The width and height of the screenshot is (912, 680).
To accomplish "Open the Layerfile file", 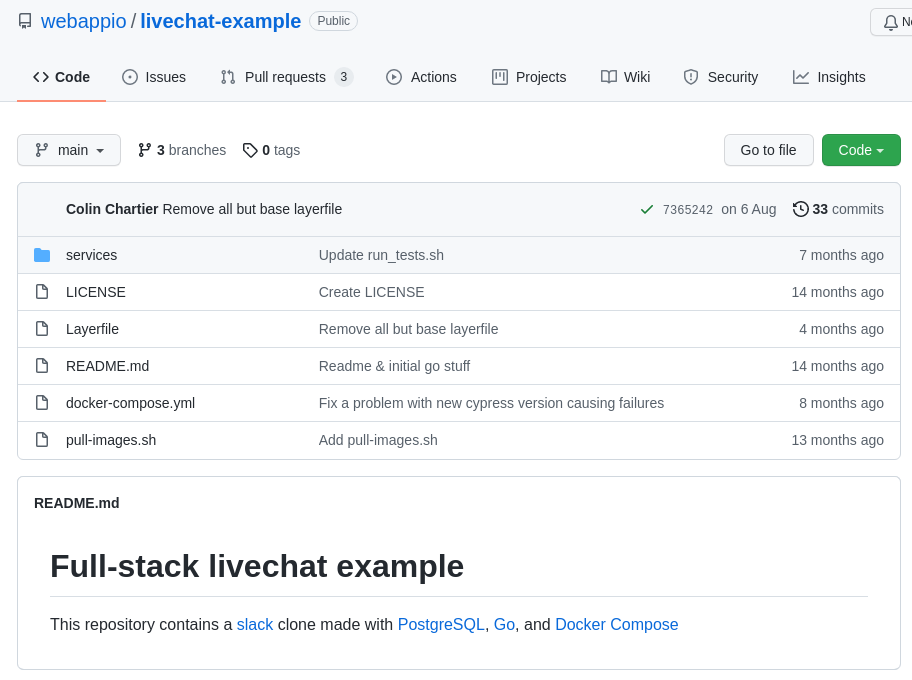I will pyautogui.click(x=92, y=329).
